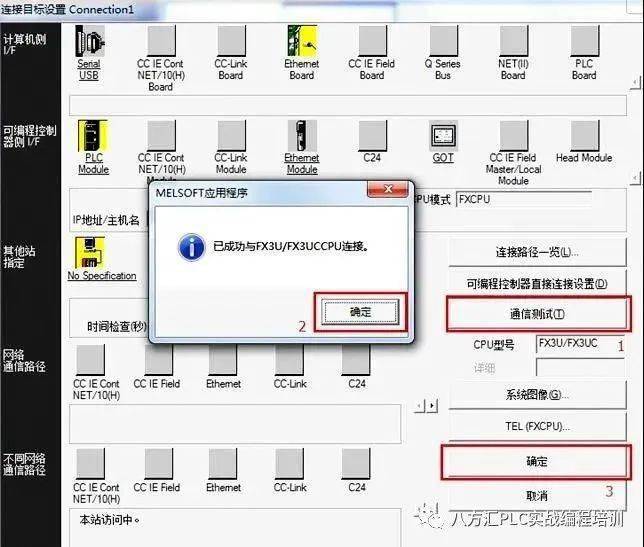The height and width of the screenshot is (547, 644).
Task: Click Ethernet icon in 不同网络通信路径 row
Action: pyautogui.click(x=223, y=464)
